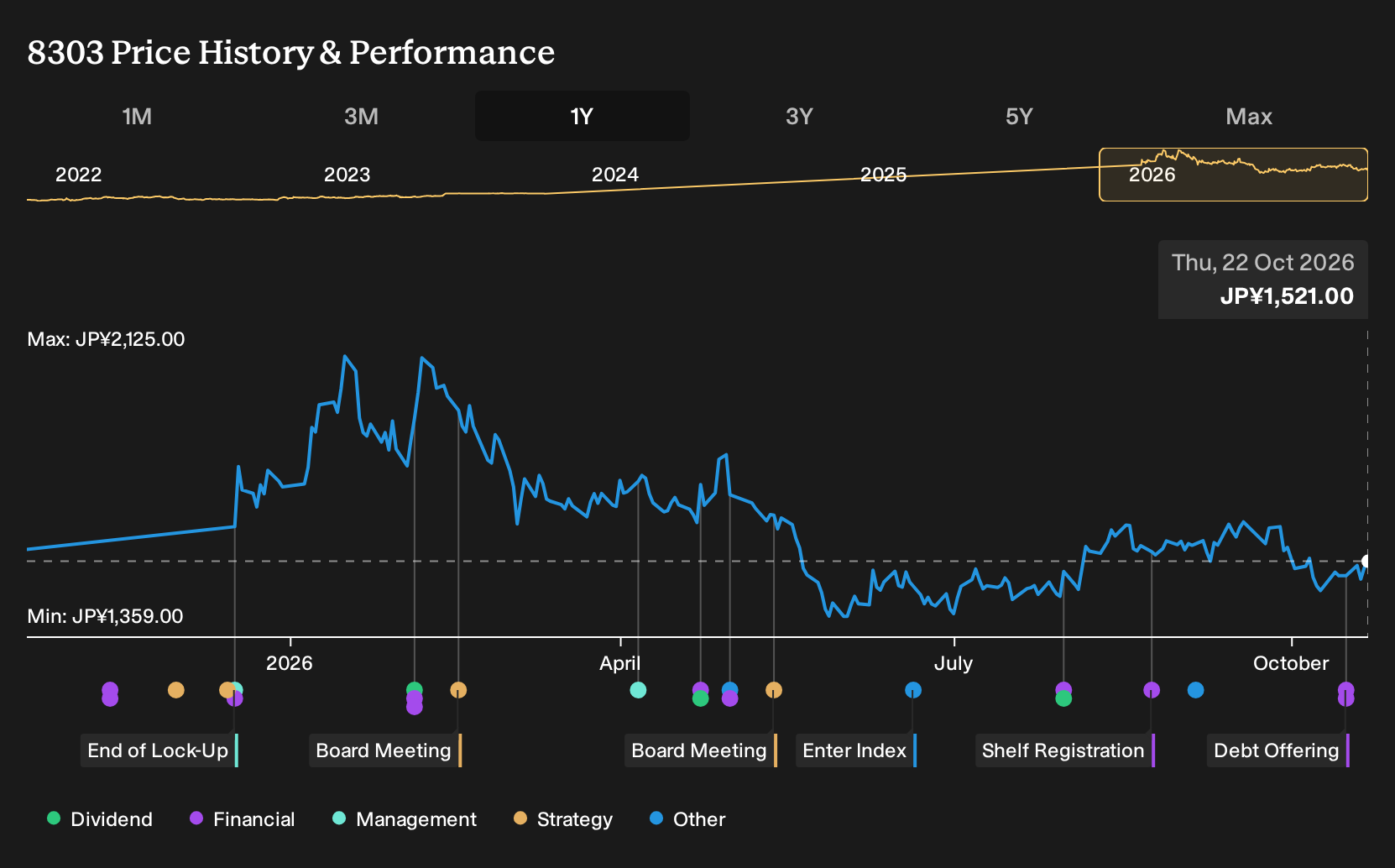Click the 2024 label in overview chart

pyautogui.click(x=615, y=175)
